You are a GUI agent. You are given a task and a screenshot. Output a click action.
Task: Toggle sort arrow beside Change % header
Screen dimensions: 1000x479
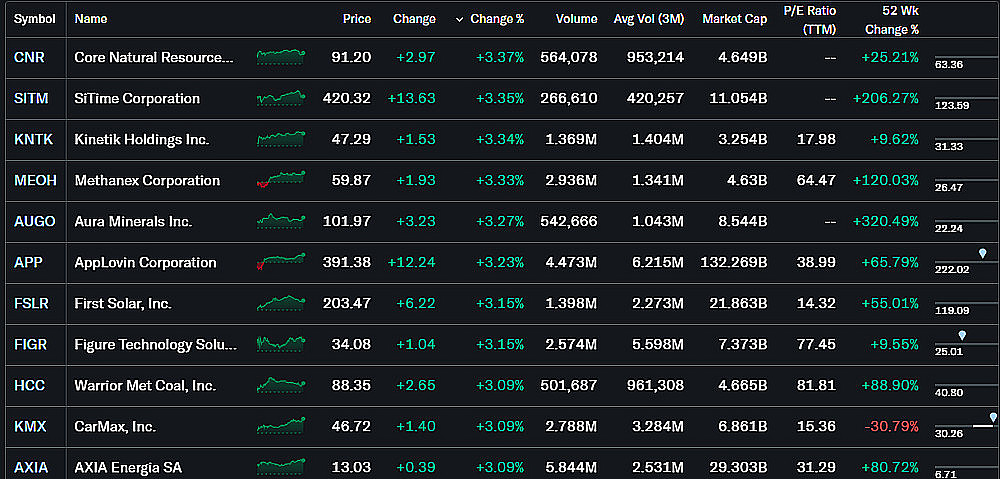click(x=459, y=19)
